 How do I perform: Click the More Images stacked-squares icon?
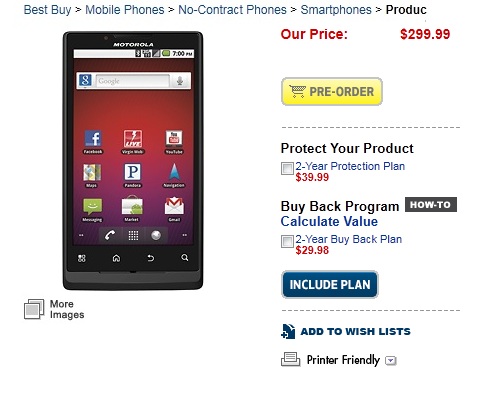(x=34, y=309)
